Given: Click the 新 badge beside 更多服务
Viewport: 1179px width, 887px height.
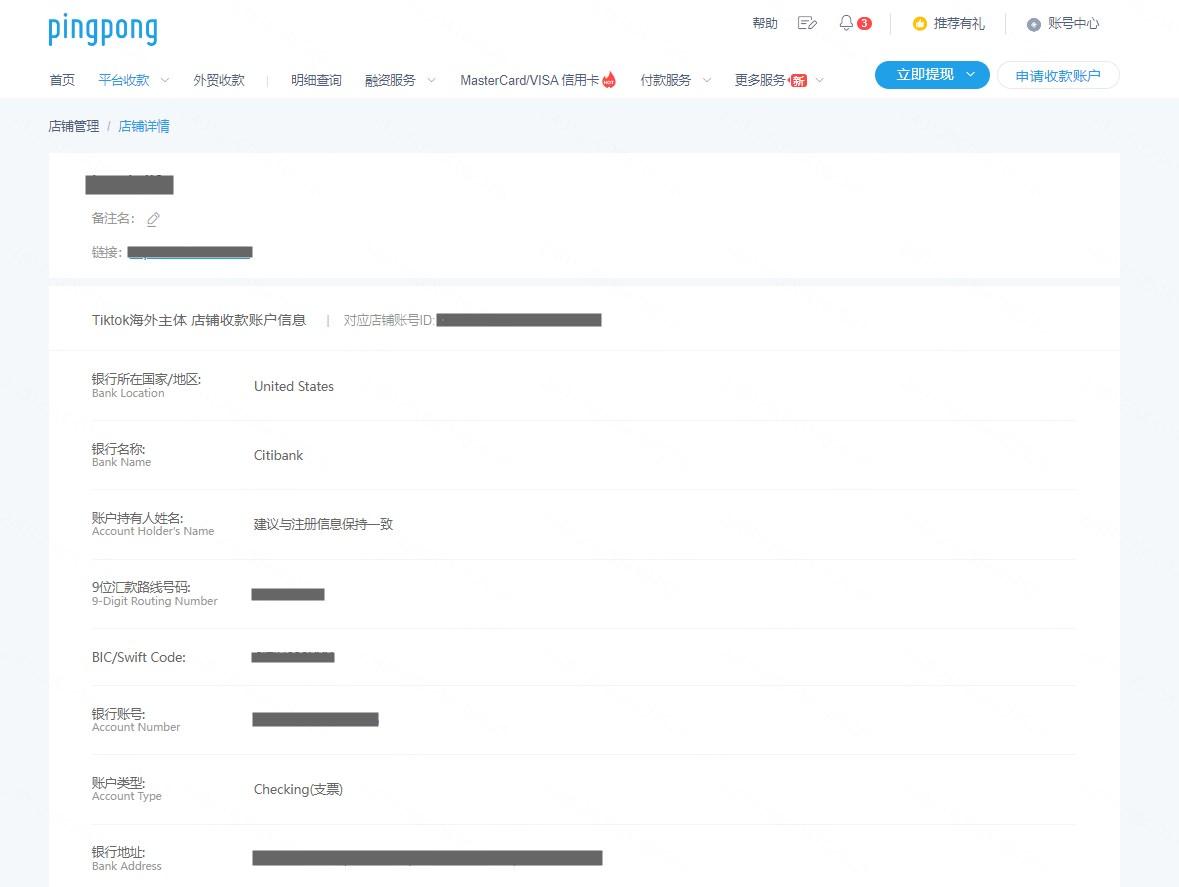Looking at the screenshot, I should coord(799,80).
